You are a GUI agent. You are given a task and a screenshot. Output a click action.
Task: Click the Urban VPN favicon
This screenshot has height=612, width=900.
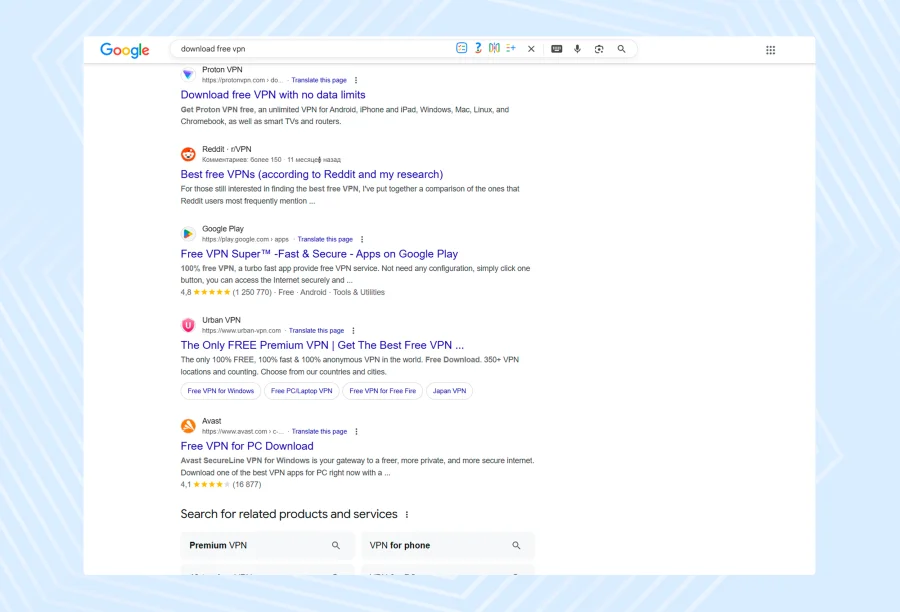188,325
